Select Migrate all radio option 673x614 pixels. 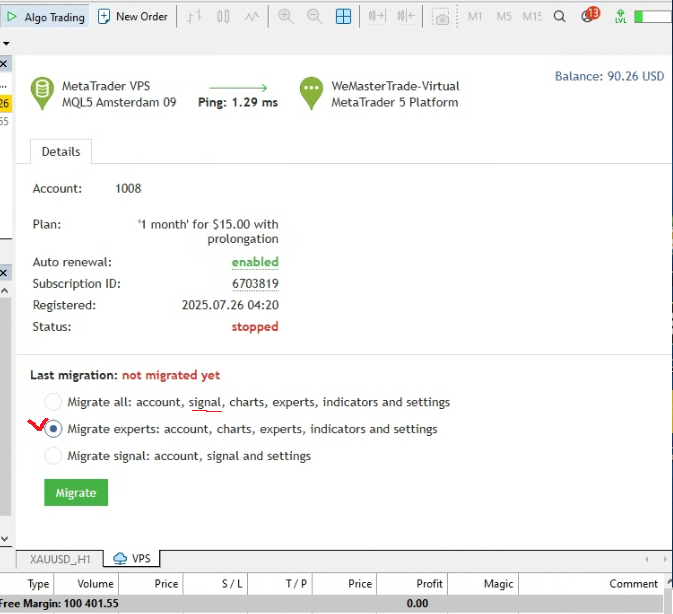(53, 402)
